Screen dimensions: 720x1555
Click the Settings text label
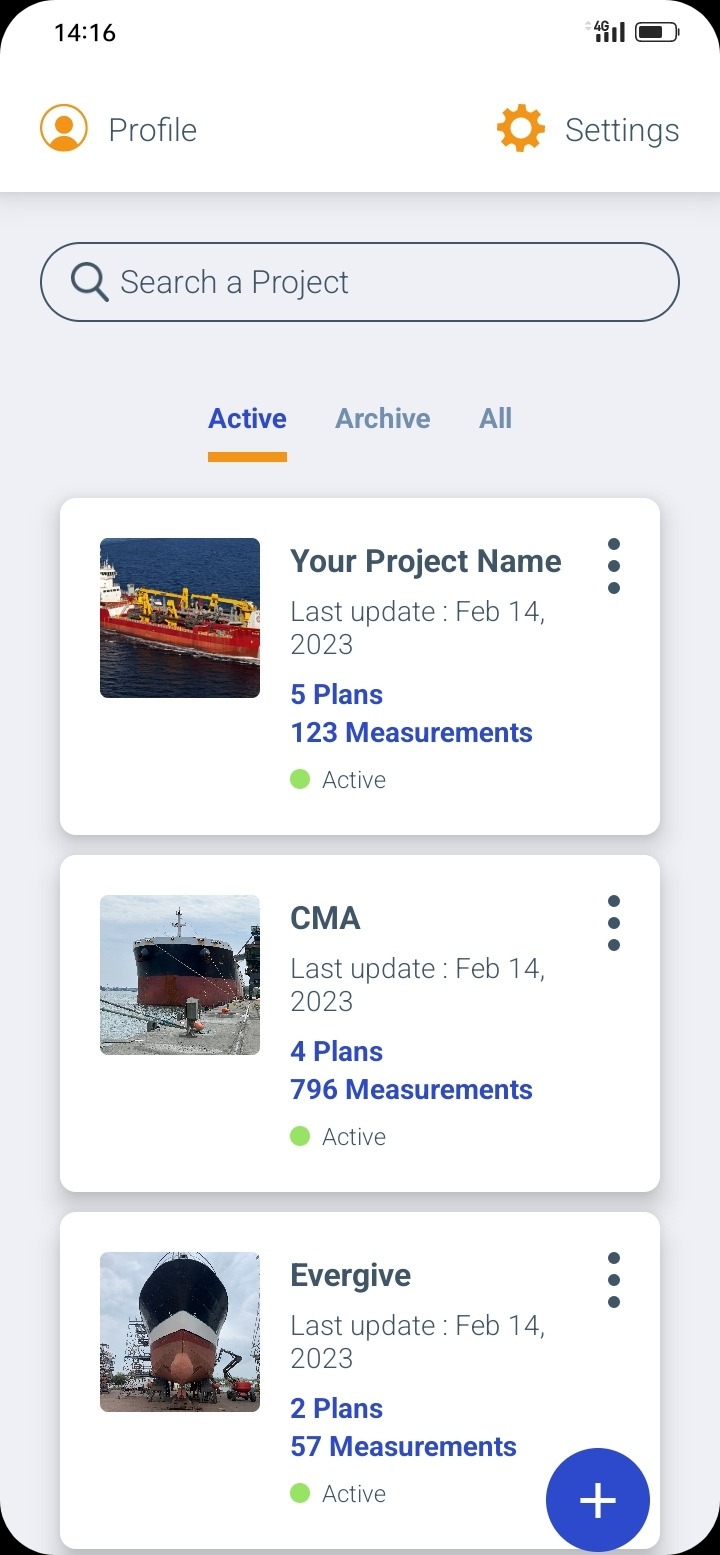[x=622, y=130]
